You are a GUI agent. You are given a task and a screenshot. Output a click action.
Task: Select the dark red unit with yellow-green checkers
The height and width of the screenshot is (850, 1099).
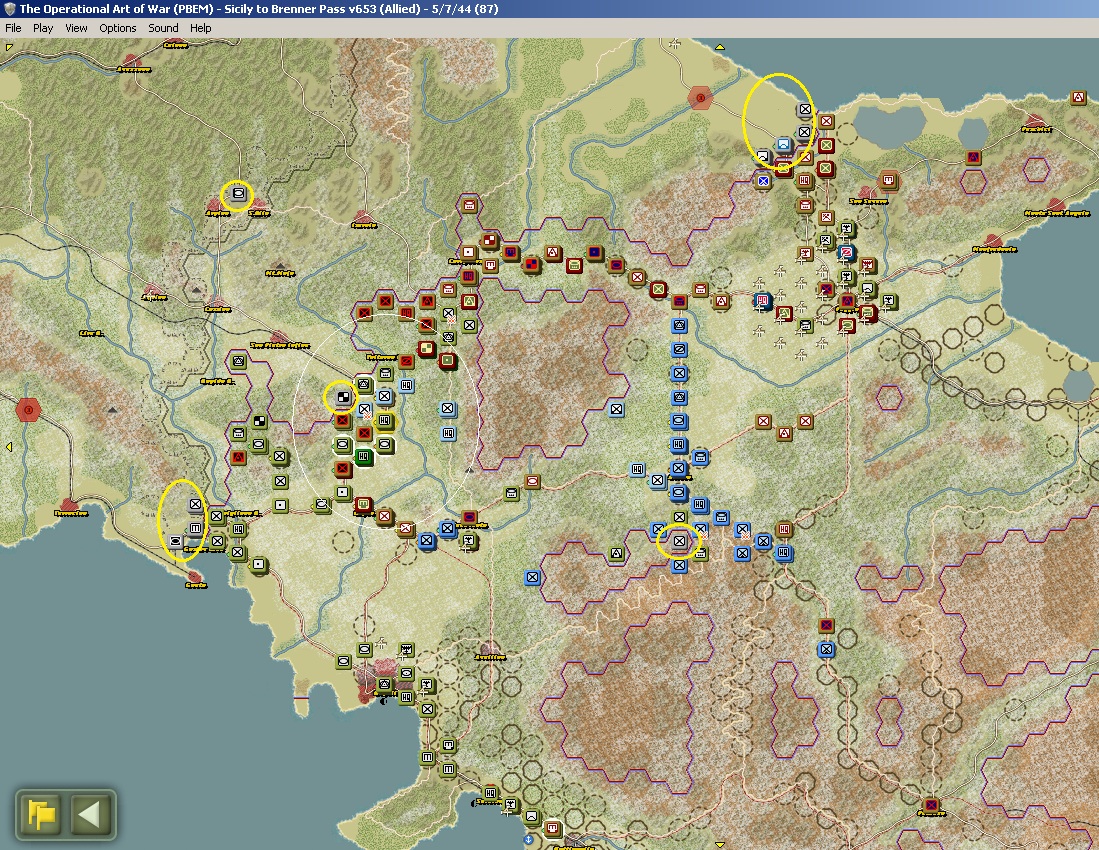426,349
